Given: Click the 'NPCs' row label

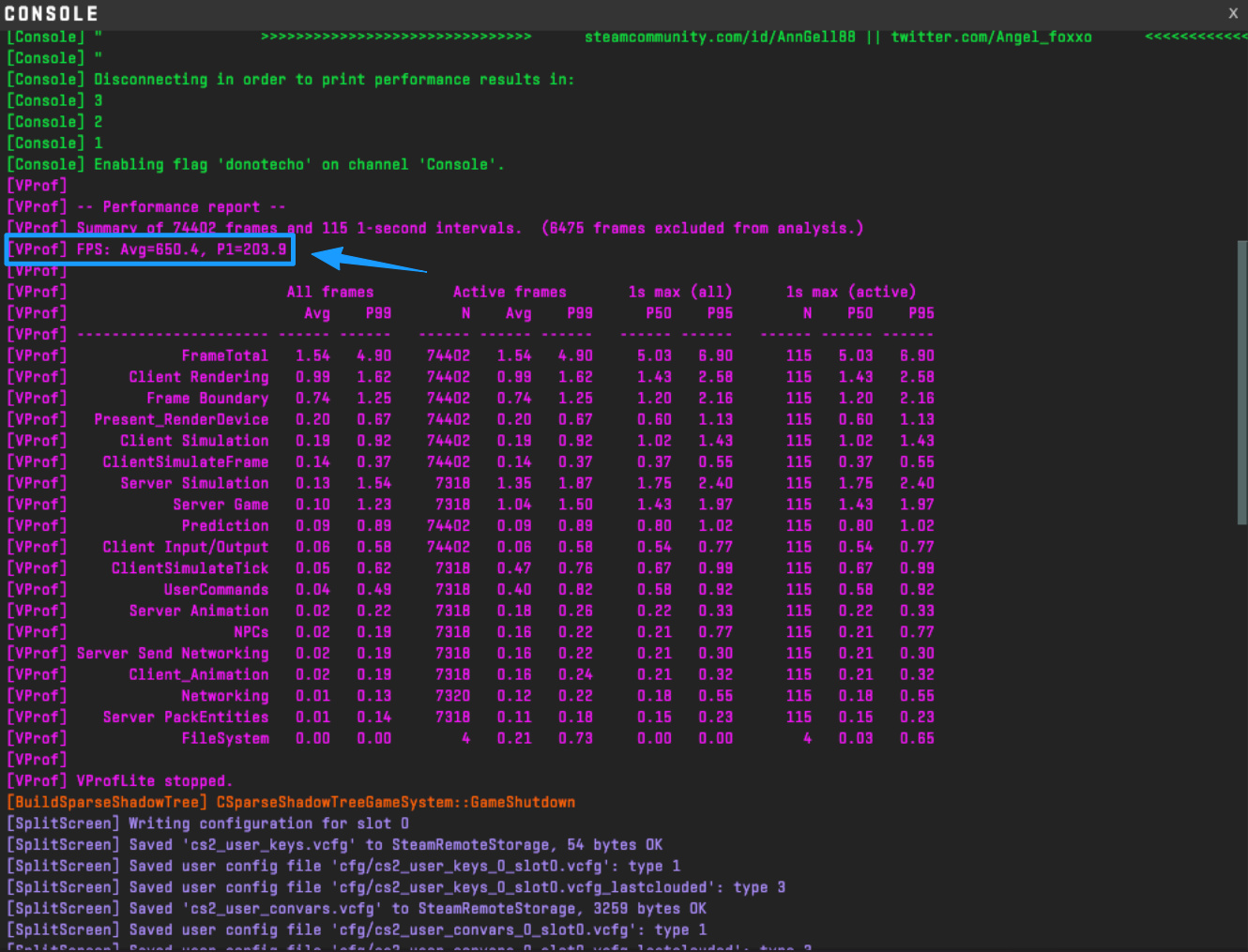Looking at the screenshot, I should coord(251,632).
